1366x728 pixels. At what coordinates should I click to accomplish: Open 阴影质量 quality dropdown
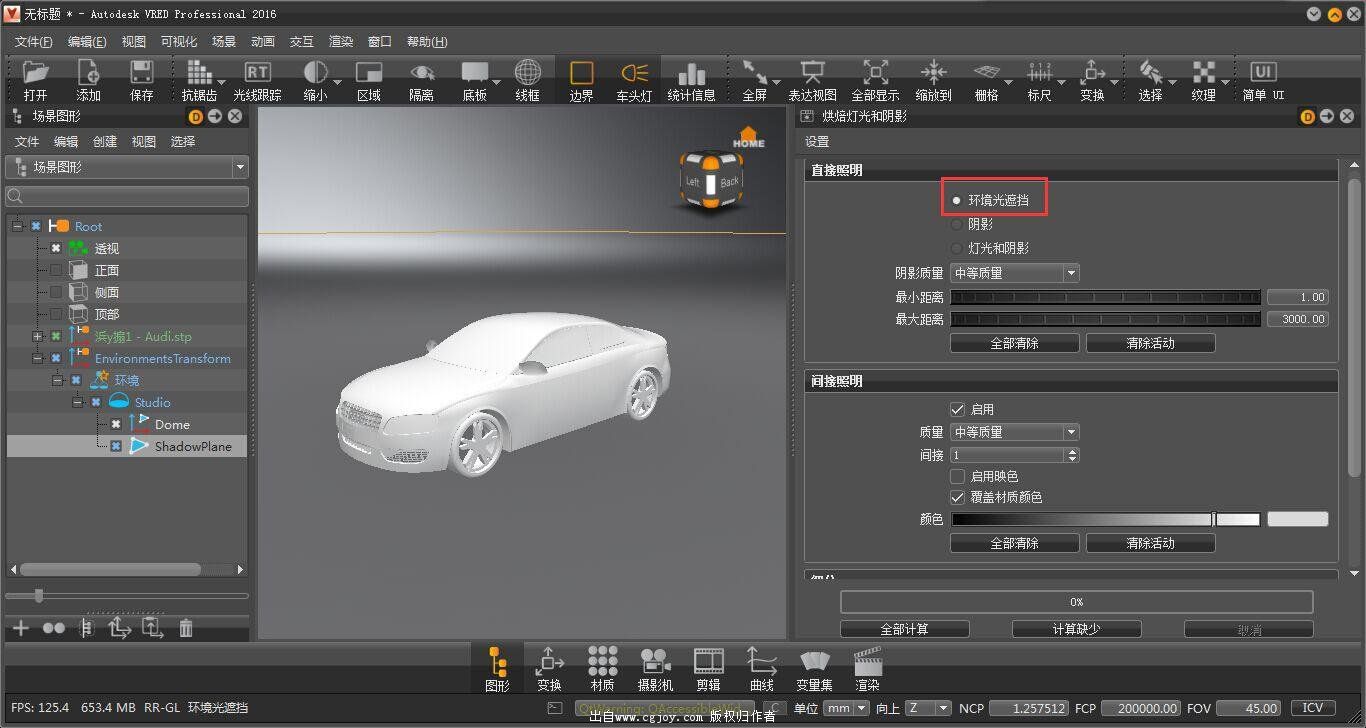[1014, 273]
